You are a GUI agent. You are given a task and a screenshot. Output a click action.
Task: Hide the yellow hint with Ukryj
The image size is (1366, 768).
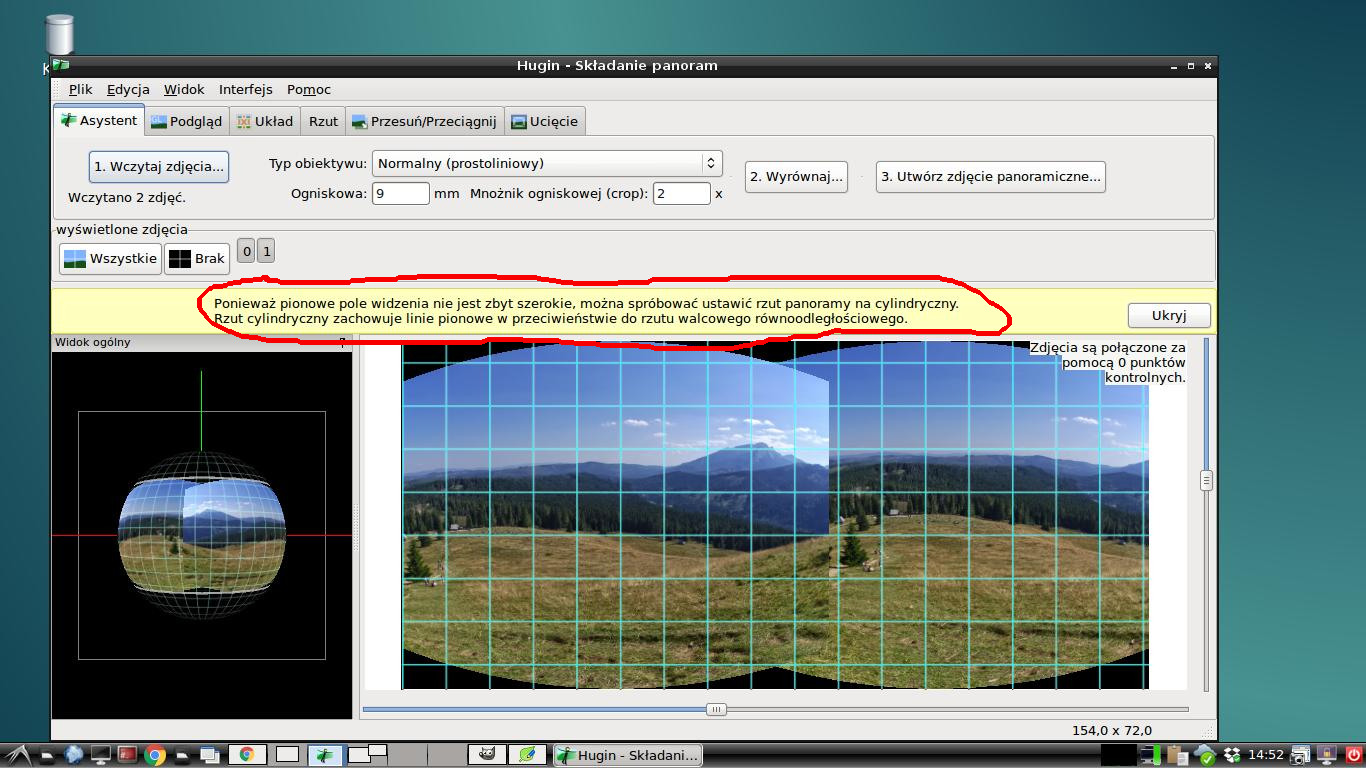pos(1168,315)
